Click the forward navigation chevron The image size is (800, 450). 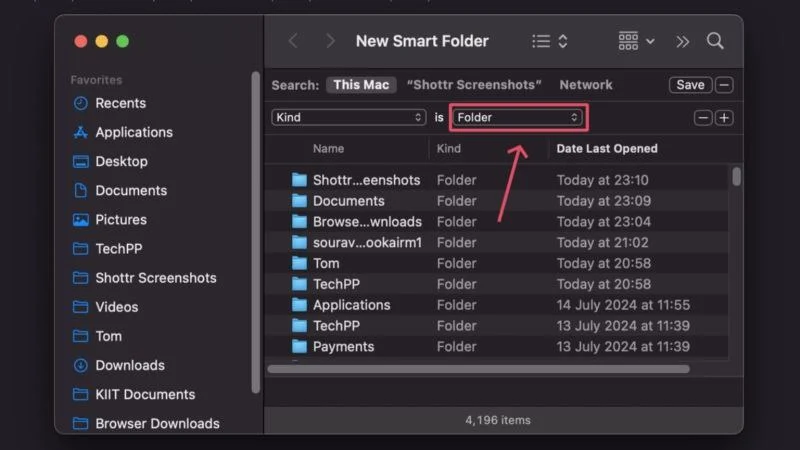pos(330,41)
